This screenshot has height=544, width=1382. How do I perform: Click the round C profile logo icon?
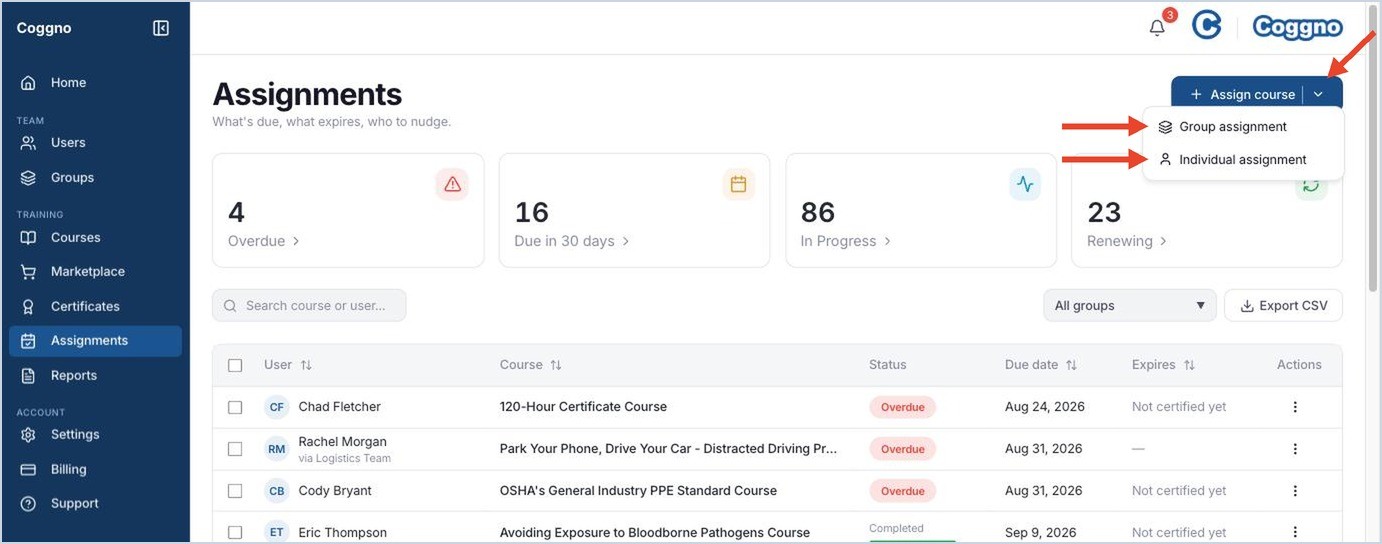click(1207, 26)
